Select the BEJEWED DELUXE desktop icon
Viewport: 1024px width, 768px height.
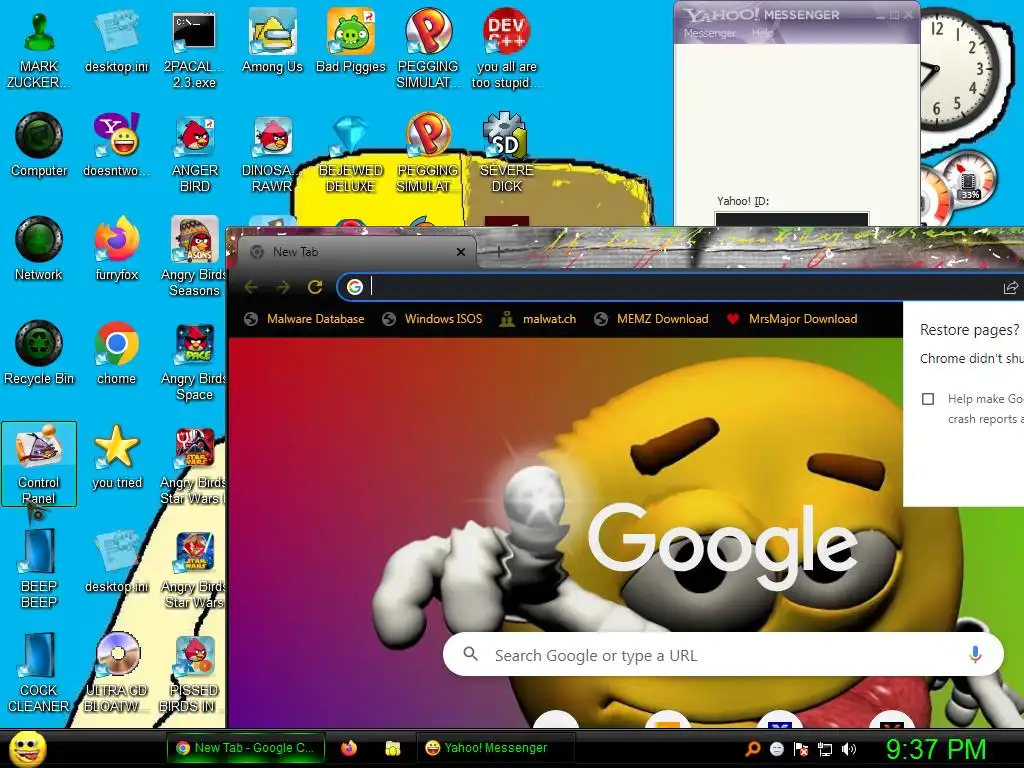tap(351, 154)
